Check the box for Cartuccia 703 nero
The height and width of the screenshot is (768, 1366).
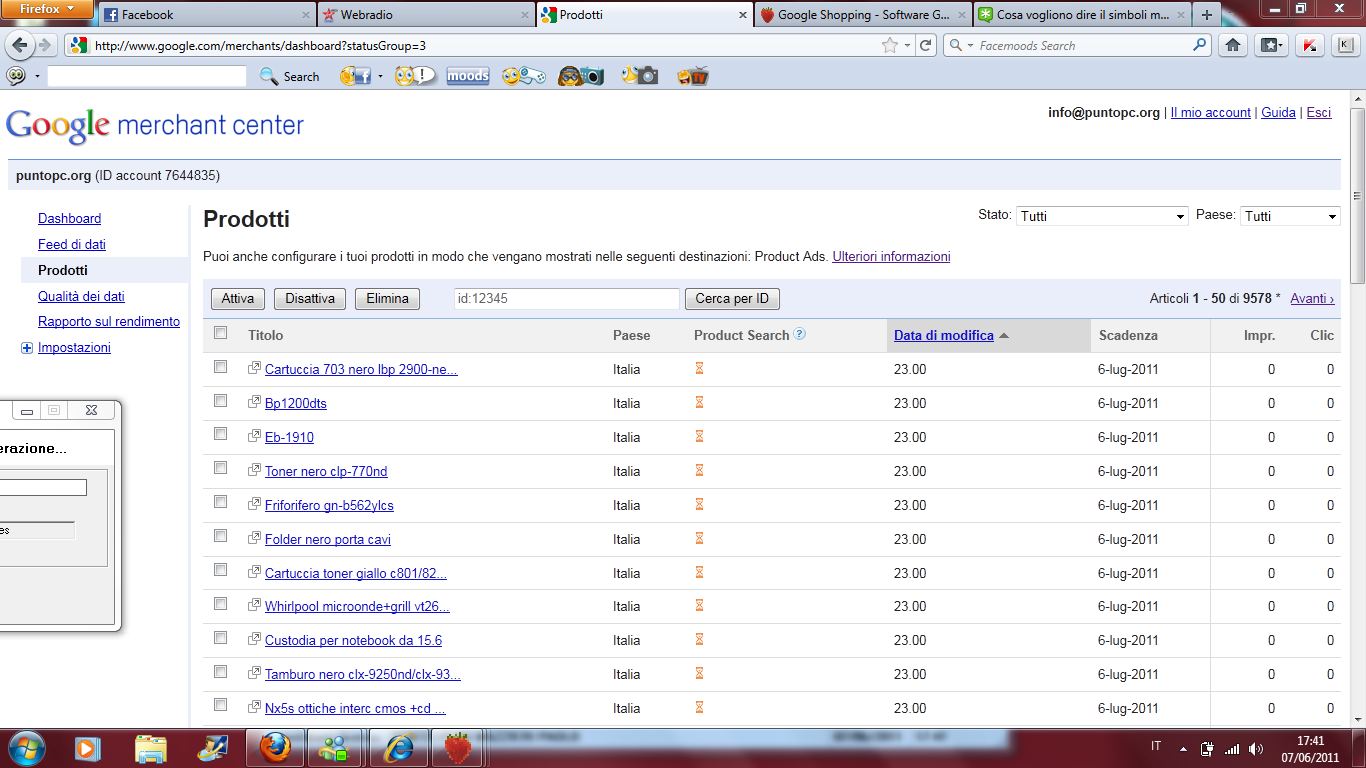tap(220, 367)
